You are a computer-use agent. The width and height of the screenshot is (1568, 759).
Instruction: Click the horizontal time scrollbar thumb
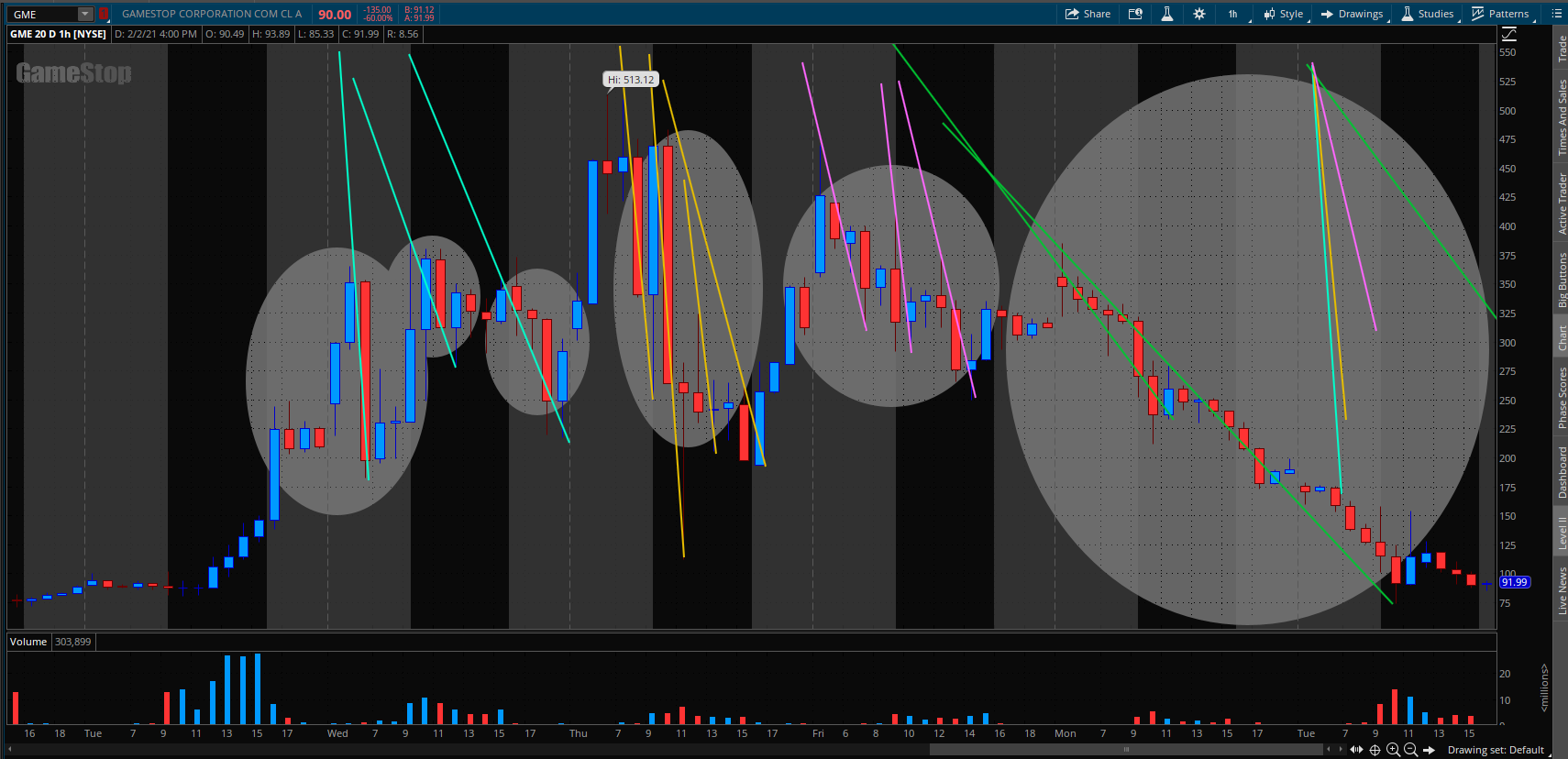1126,750
